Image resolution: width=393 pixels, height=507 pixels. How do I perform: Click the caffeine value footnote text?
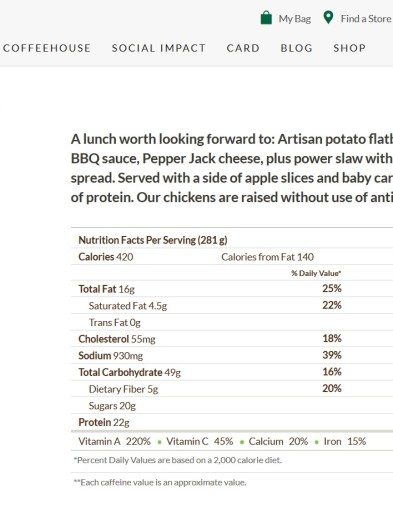click(x=160, y=482)
